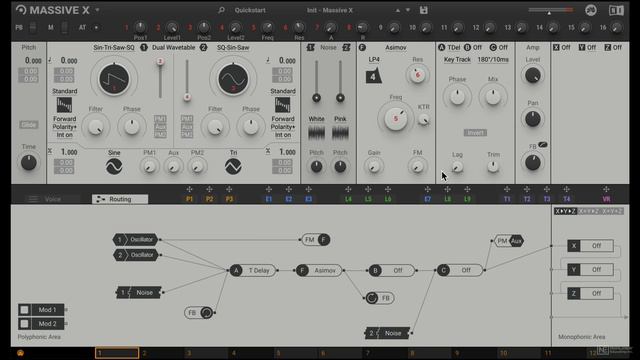Image resolution: width=640 pixels, height=360 pixels.
Task: Toggle oscillator 1 Int on setting
Action: [x=64, y=135]
